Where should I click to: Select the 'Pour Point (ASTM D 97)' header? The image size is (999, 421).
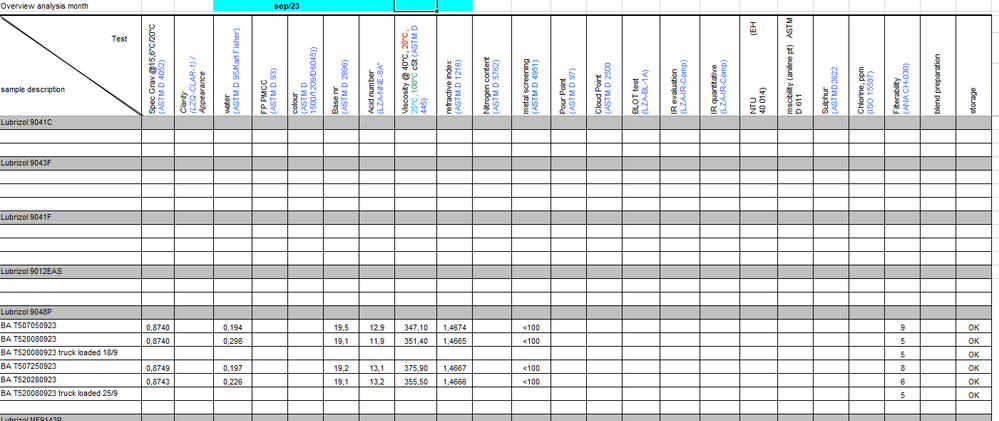568,66
